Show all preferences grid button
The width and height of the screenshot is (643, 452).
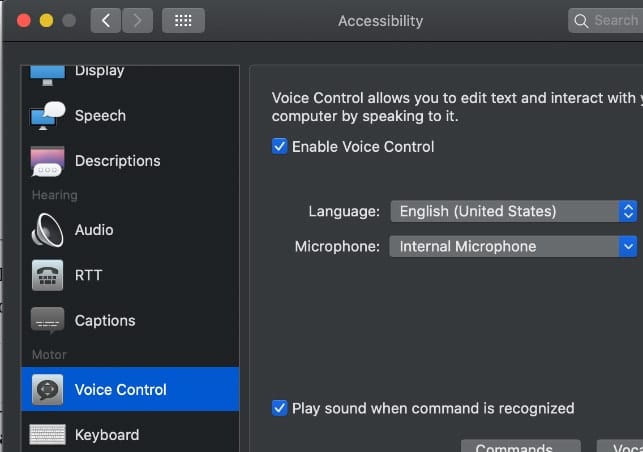(182, 20)
